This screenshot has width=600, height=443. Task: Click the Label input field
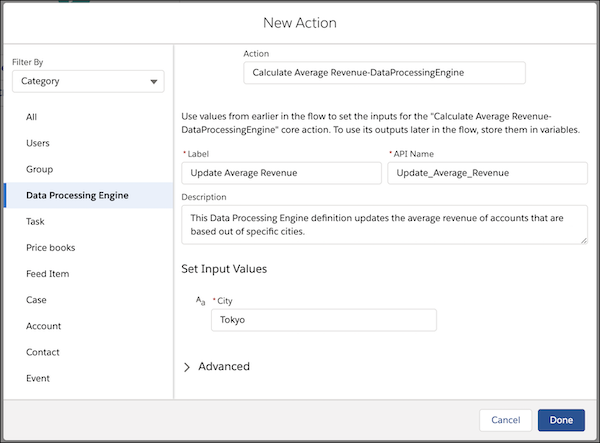click(x=281, y=173)
